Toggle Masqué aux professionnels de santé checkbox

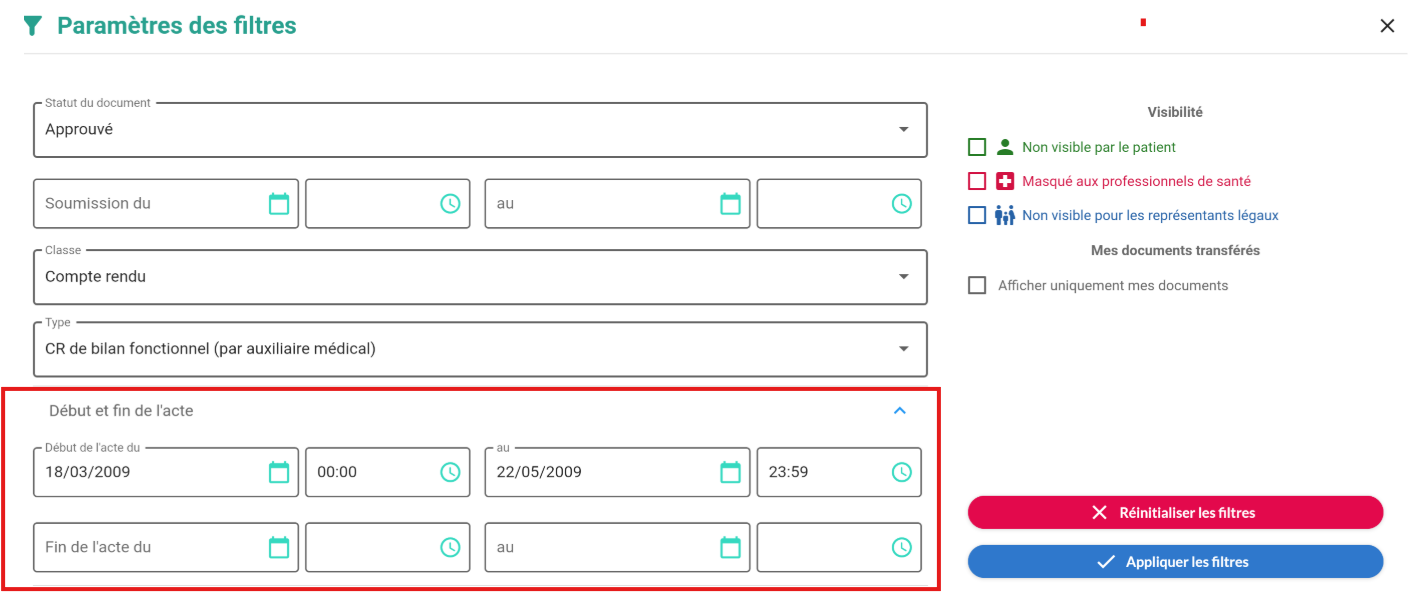tap(977, 182)
